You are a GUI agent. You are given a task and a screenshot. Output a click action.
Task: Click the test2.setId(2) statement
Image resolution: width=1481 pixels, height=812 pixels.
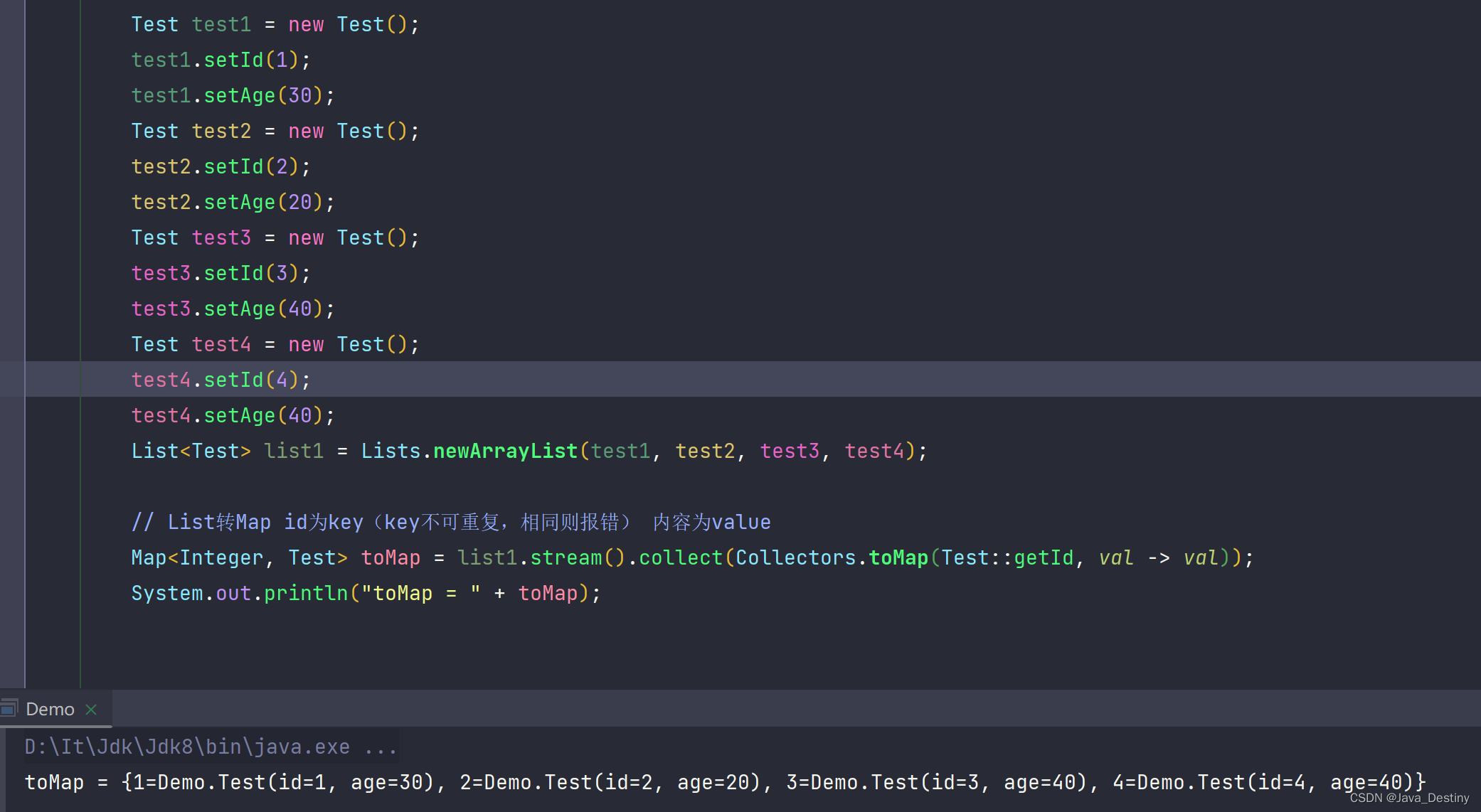click(221, 166)
